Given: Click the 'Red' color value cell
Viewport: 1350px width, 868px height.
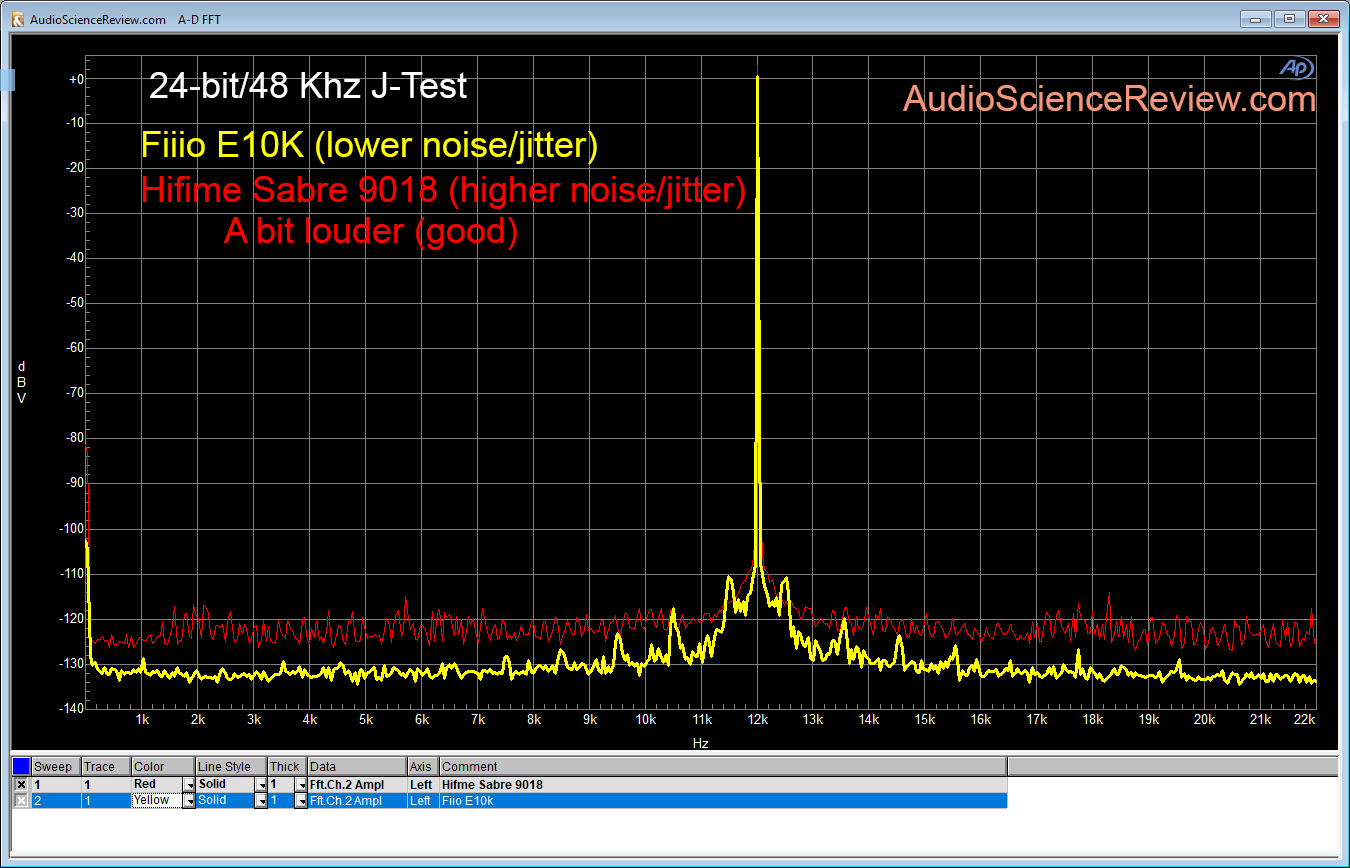Looking at the screenshot, I should [157, 785].
